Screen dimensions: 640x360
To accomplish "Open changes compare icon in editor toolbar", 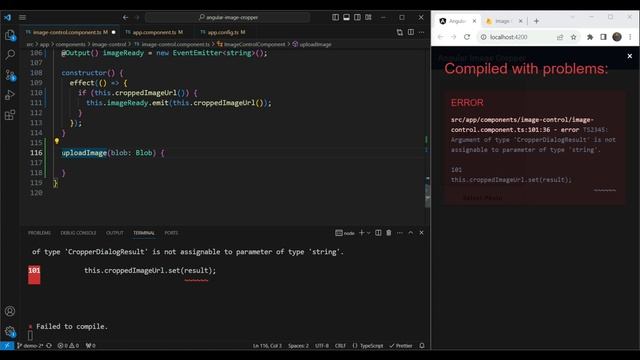I will coord(400,32).
